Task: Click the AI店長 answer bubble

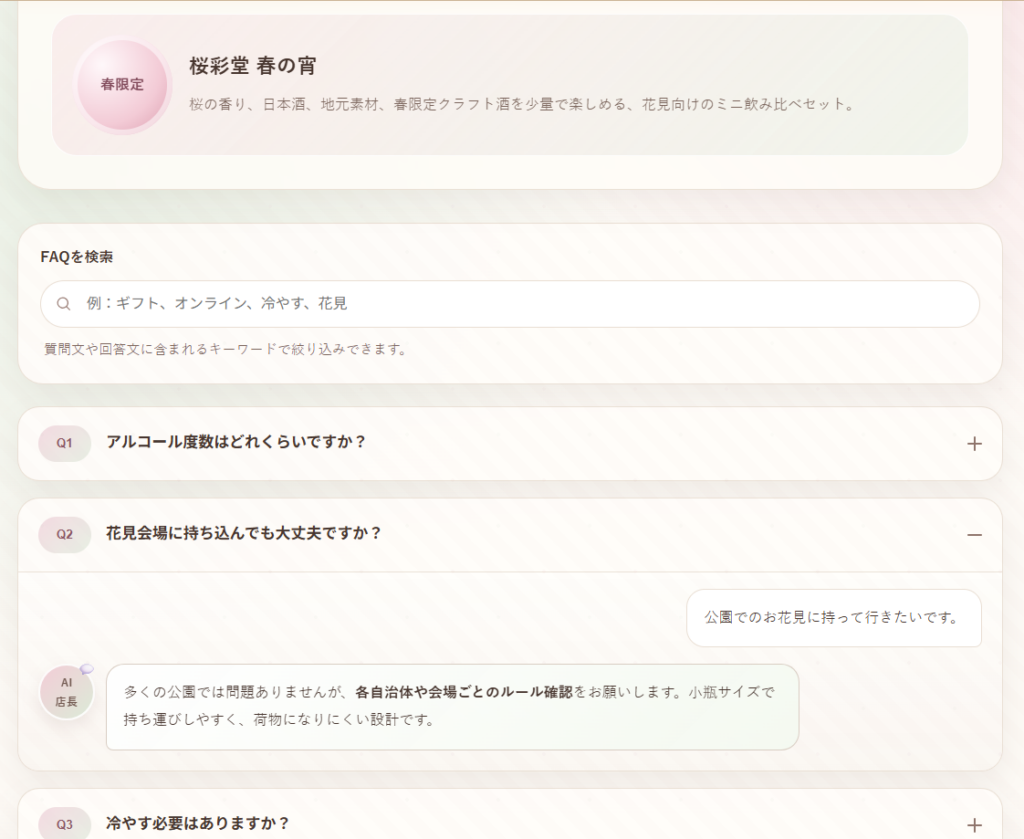Action: [452, 707]
